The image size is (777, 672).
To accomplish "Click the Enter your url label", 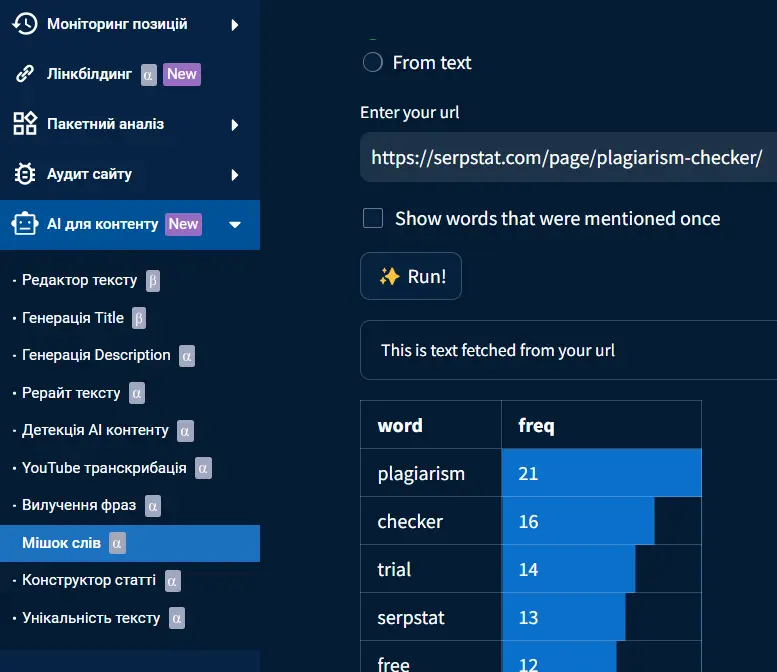I will tap(410, 112).
